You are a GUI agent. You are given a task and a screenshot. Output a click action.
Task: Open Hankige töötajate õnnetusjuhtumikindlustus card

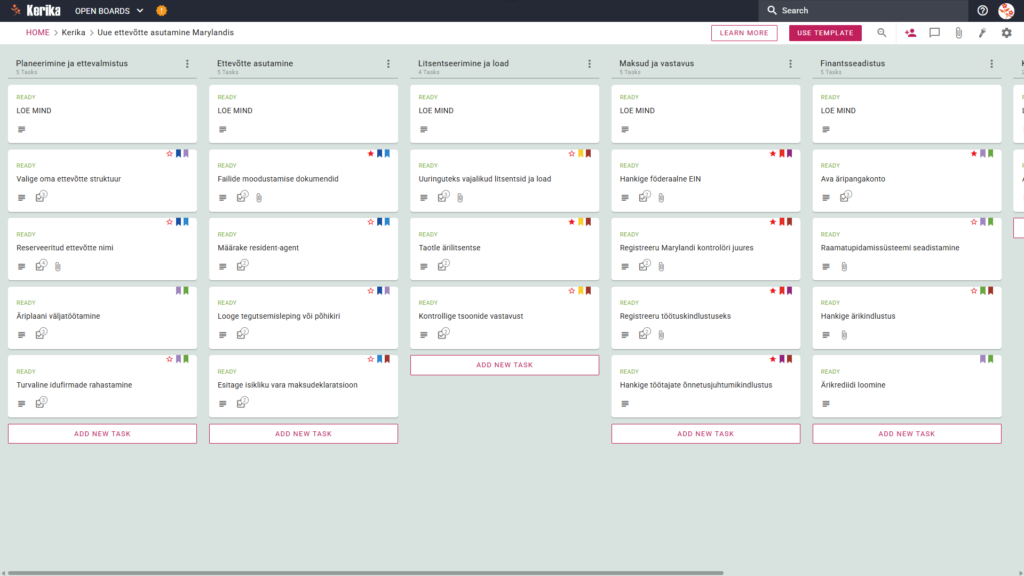click(x=706, y=387)
